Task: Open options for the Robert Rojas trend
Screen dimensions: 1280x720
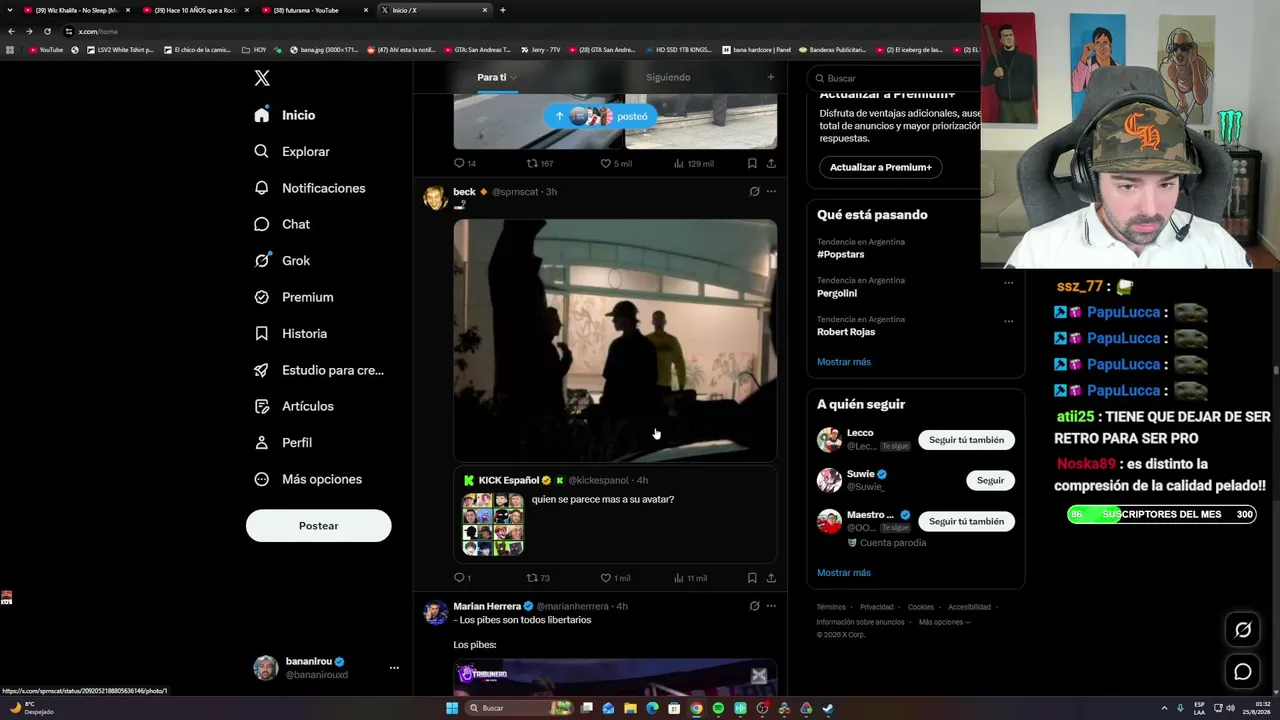Action: coord(1008,322)
